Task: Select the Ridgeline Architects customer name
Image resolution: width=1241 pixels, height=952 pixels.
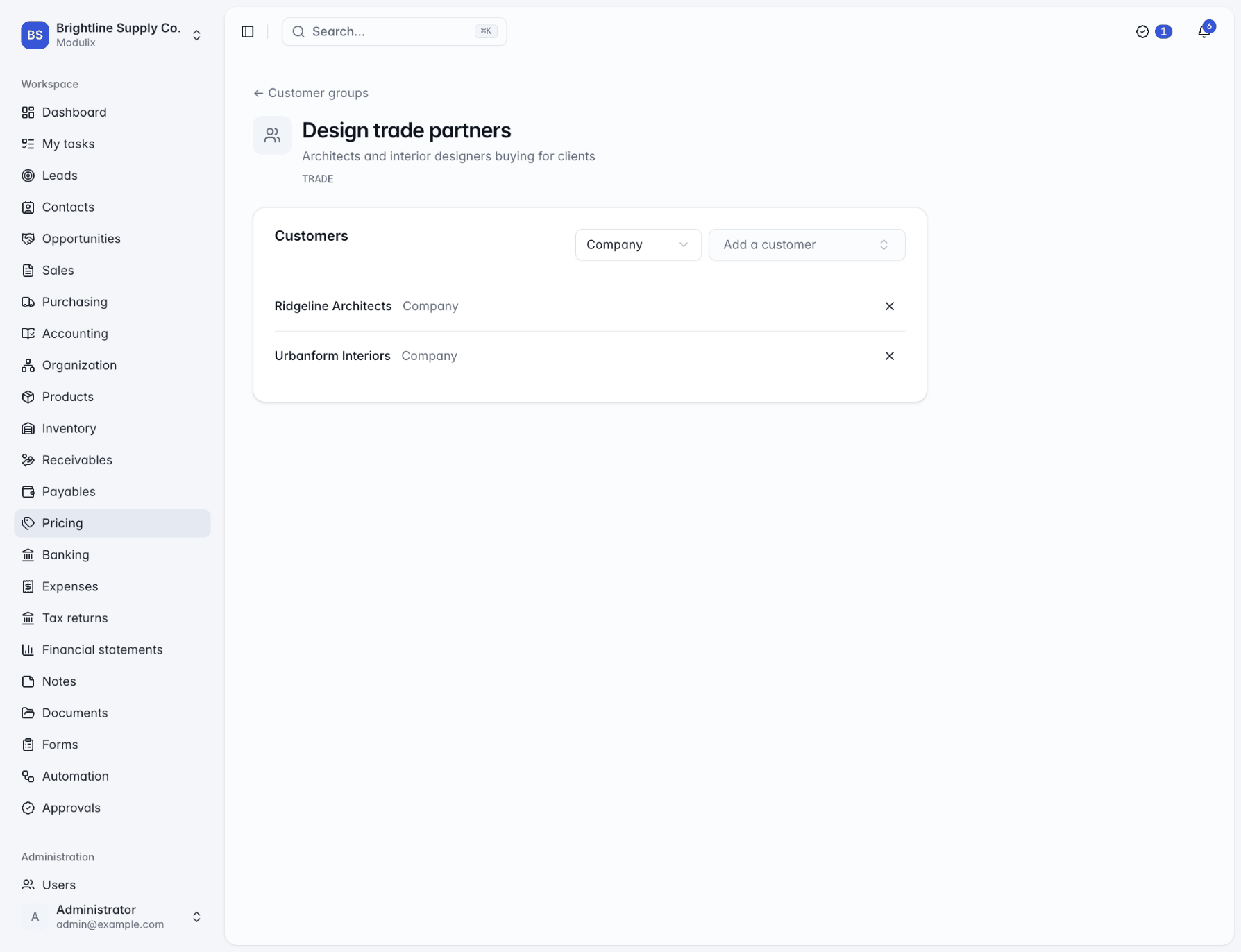Action: point(333,306)
